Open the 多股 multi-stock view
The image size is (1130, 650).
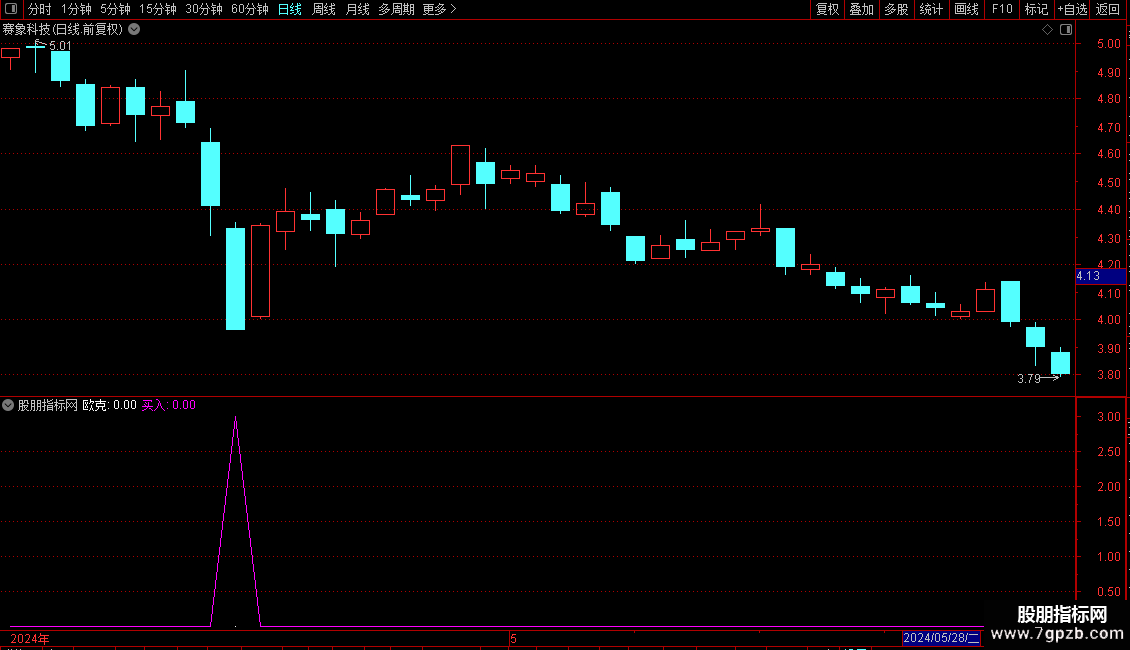[x=896, y=9]
